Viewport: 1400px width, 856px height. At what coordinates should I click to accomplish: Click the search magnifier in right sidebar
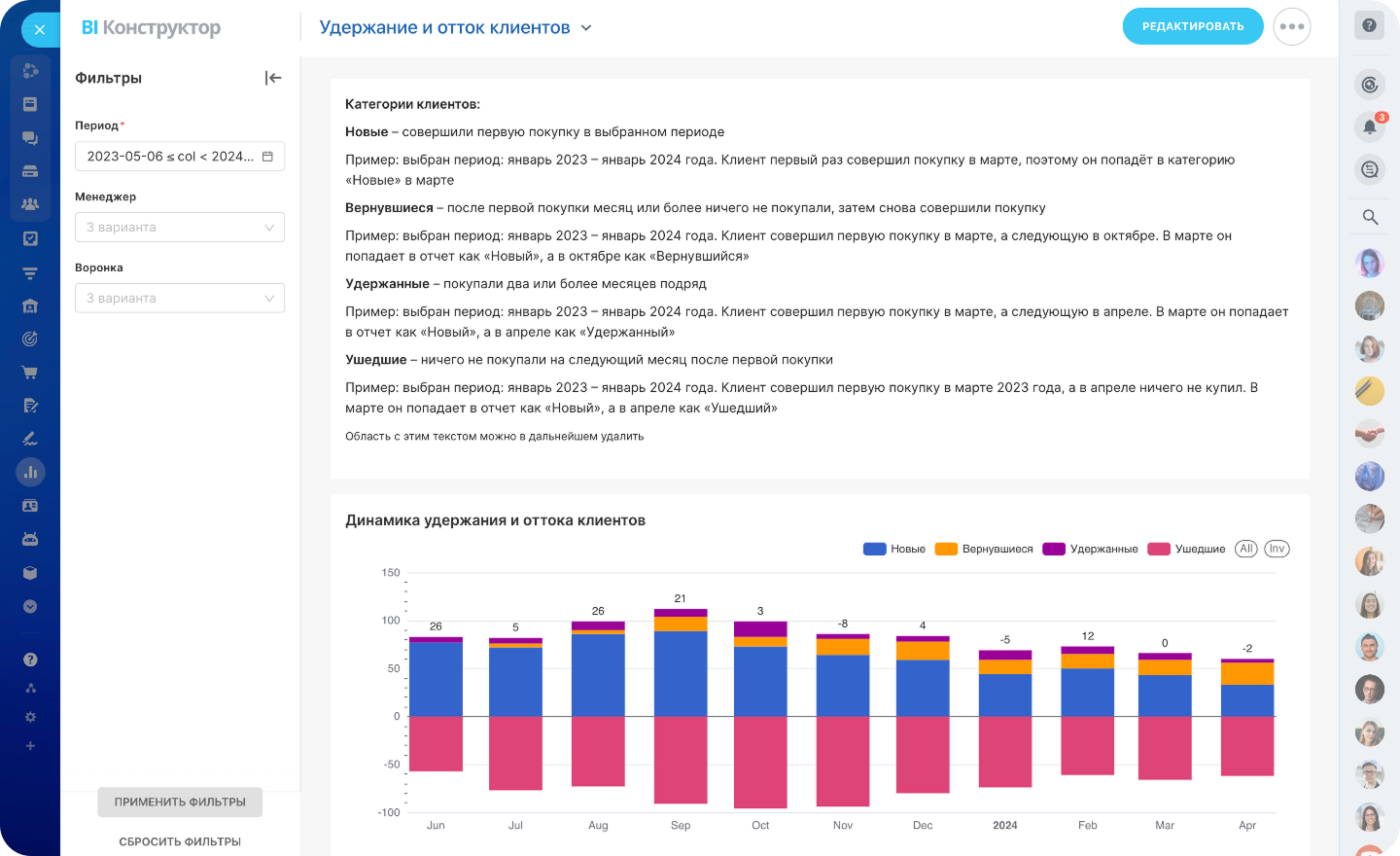(1370, 217)
